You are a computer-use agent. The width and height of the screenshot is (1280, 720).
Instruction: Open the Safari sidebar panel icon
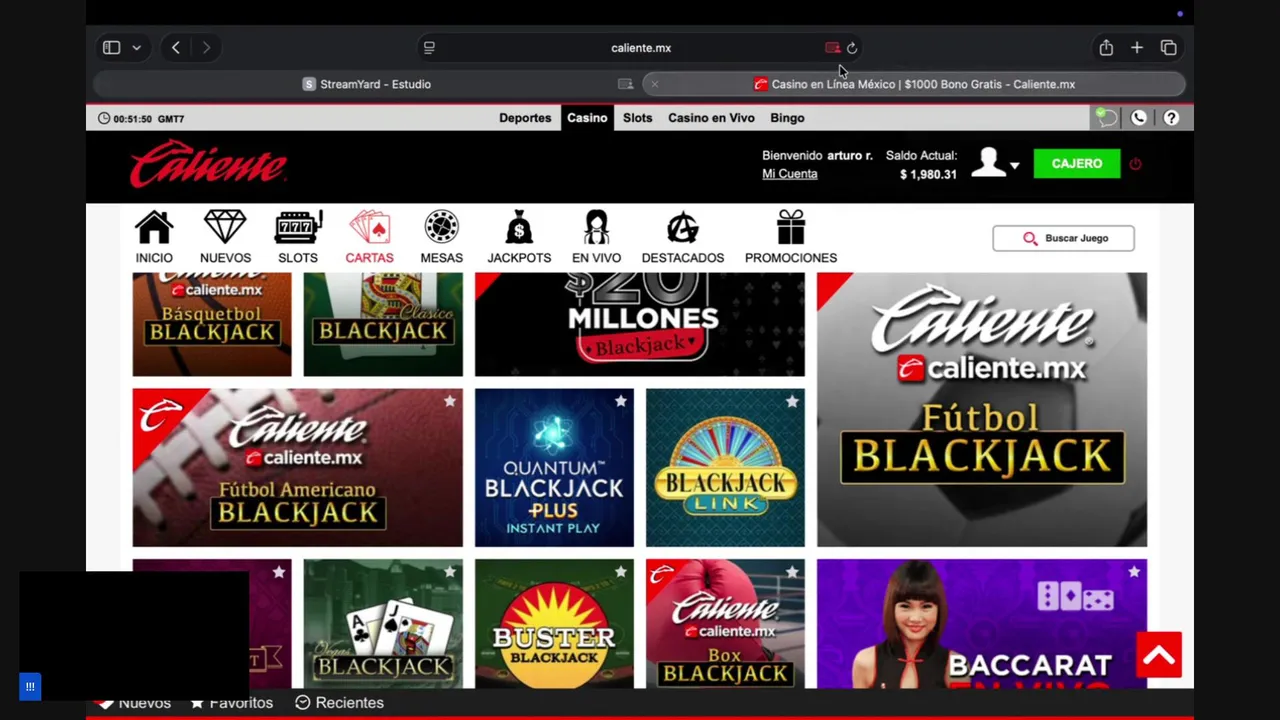111,47
